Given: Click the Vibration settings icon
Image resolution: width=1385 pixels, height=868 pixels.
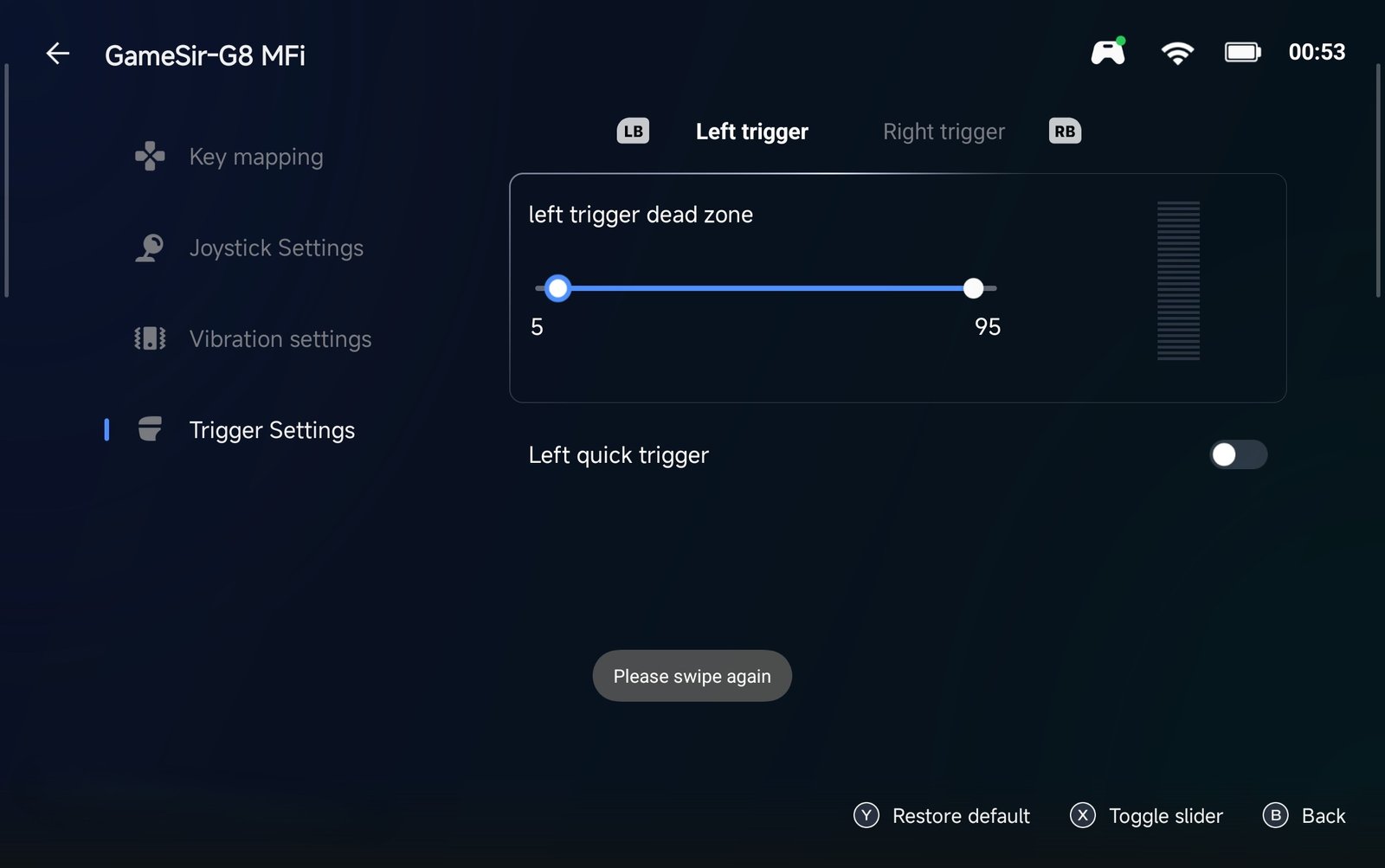Looking at the screenshot, I should [x=150, y=338].
